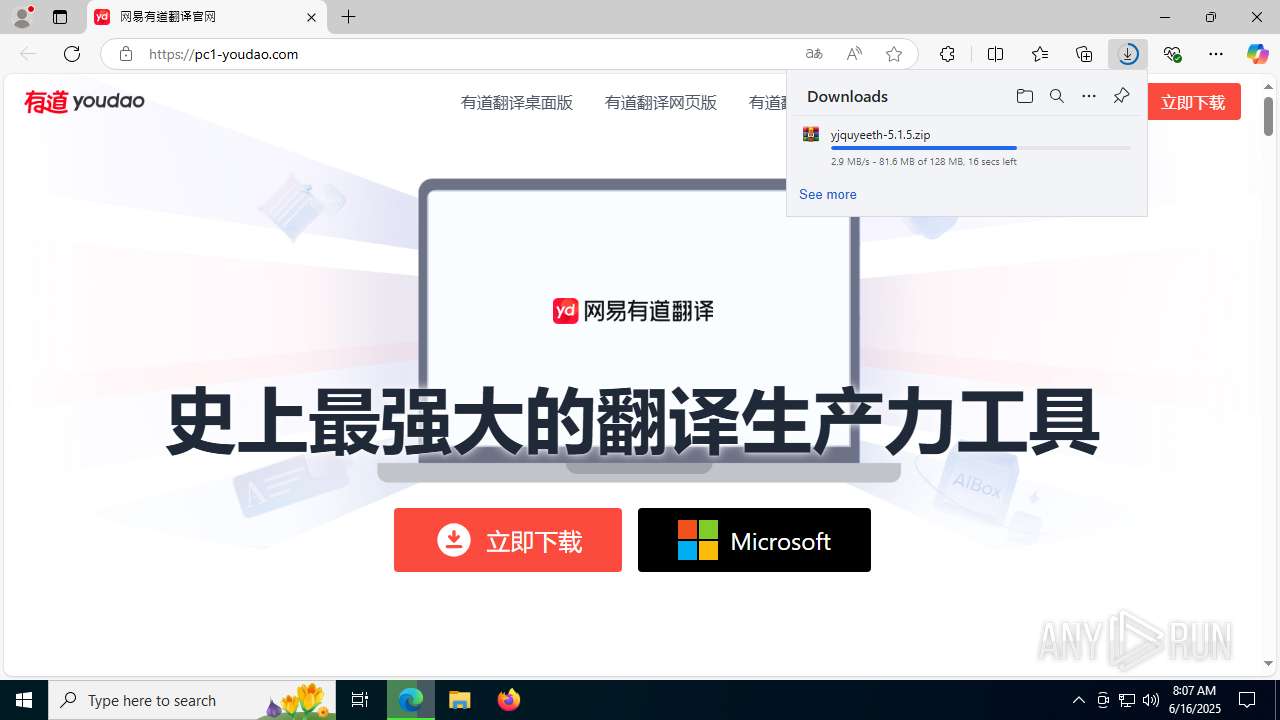The image size is (1280, 720).
Task: Toggle the Downloads toolbar button
Action: [1128, 54]
